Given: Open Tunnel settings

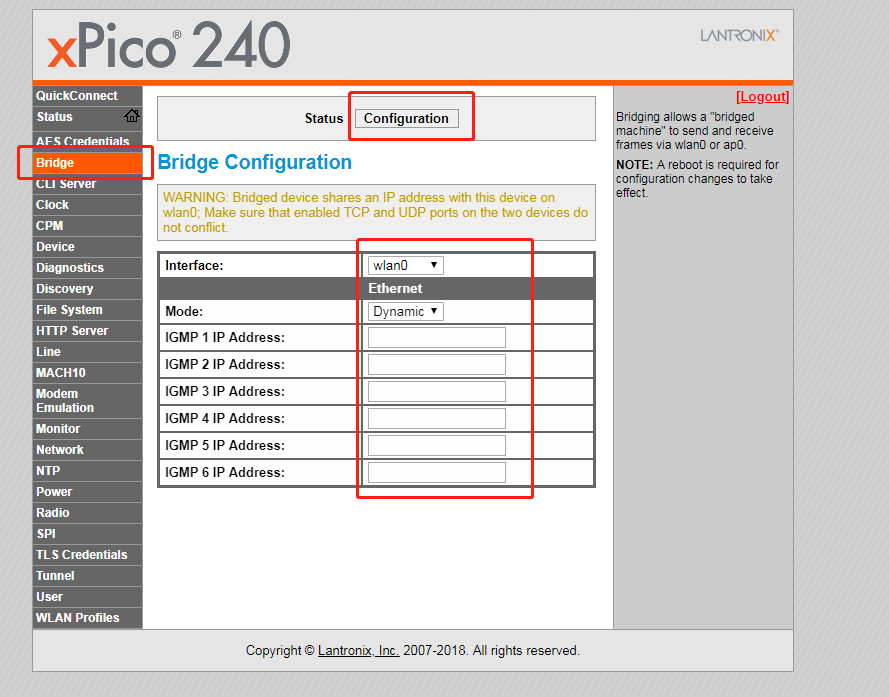Looking at the screenshot, I should [87, 576].
